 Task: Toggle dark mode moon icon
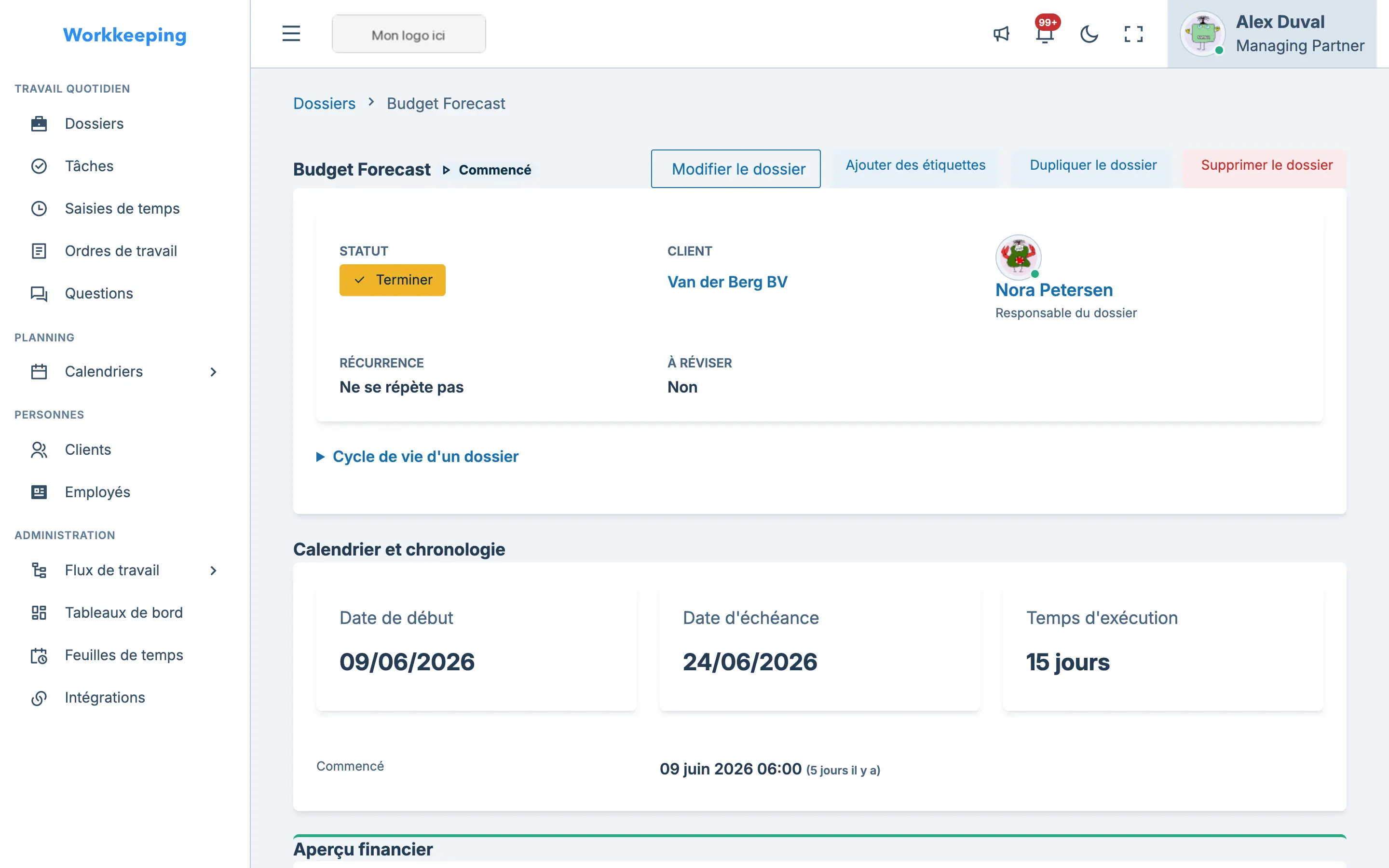1089,34
